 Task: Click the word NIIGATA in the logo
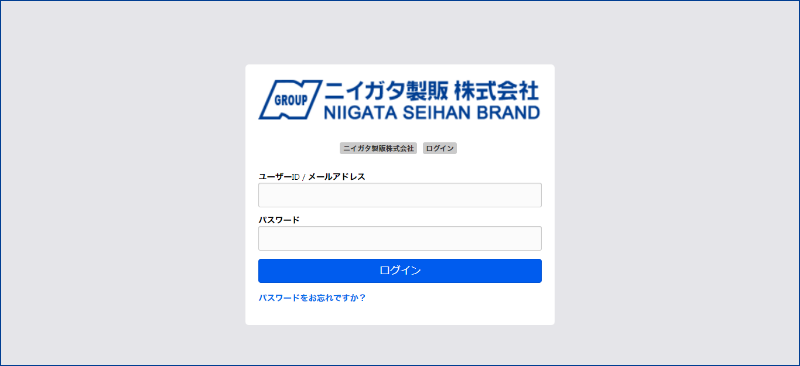click(x=360, y=113)
